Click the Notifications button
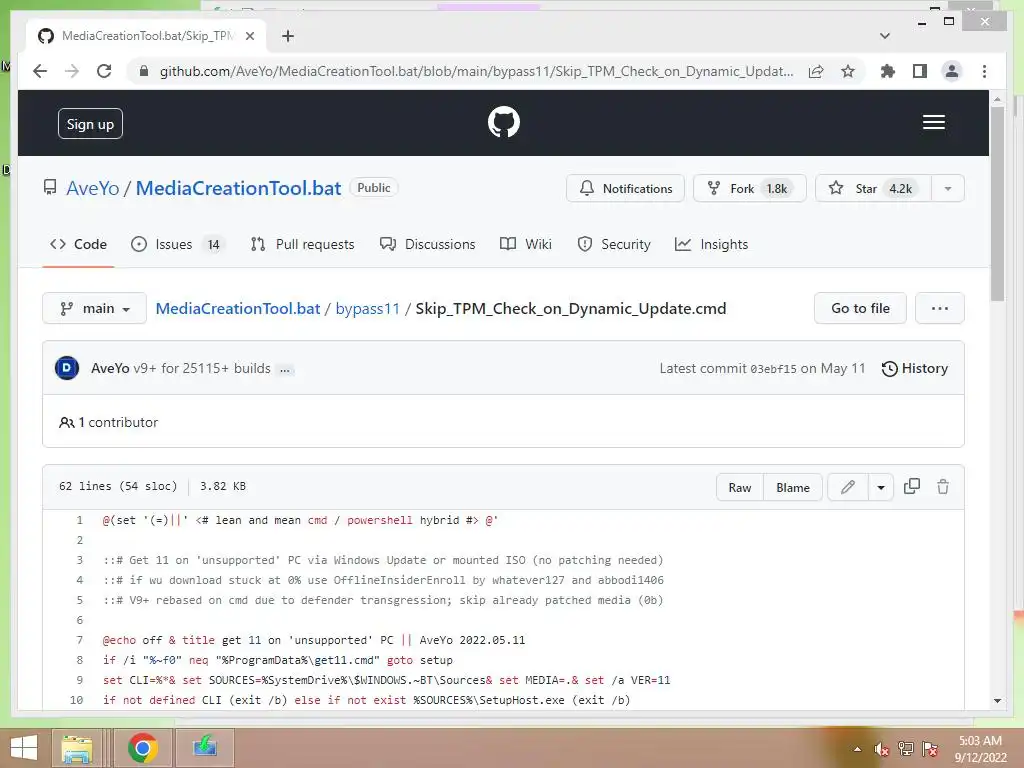1024x768 pixels. (x=625, y=189)
